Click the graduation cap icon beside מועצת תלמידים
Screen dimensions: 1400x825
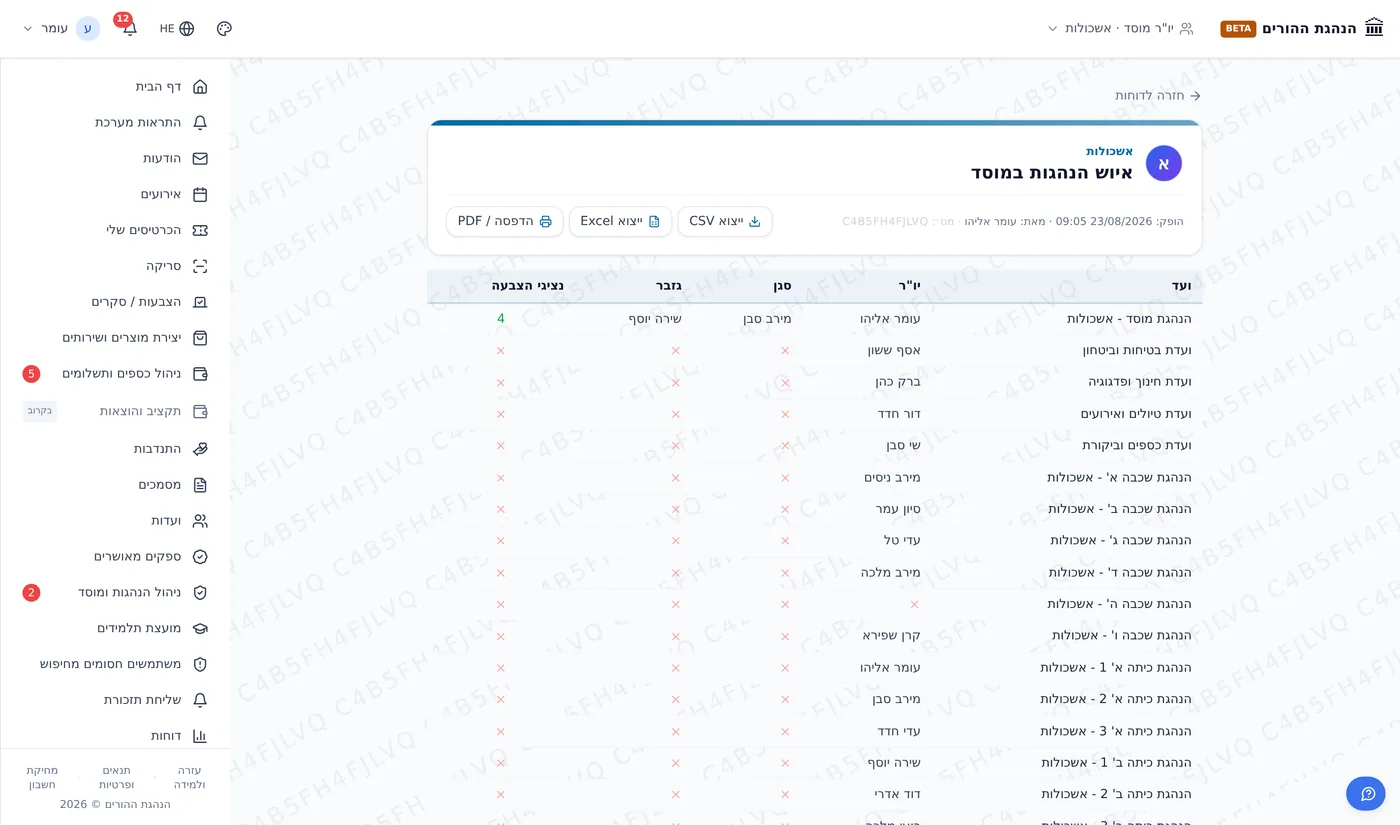click(200, 628)
